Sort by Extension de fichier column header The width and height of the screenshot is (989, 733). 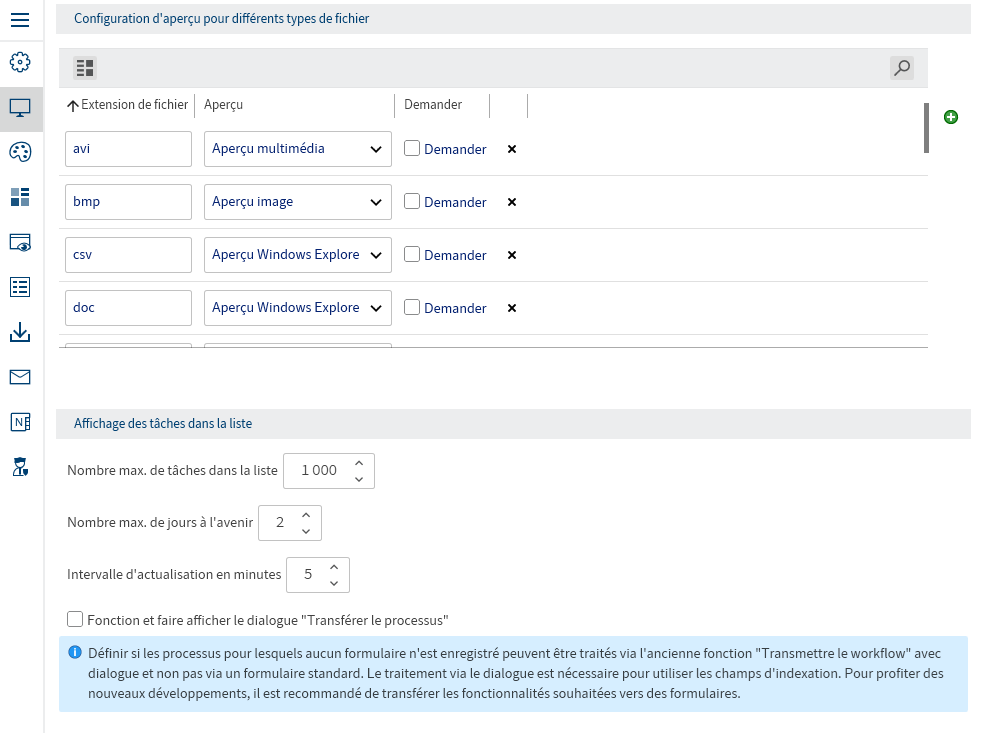coord(128,105)
